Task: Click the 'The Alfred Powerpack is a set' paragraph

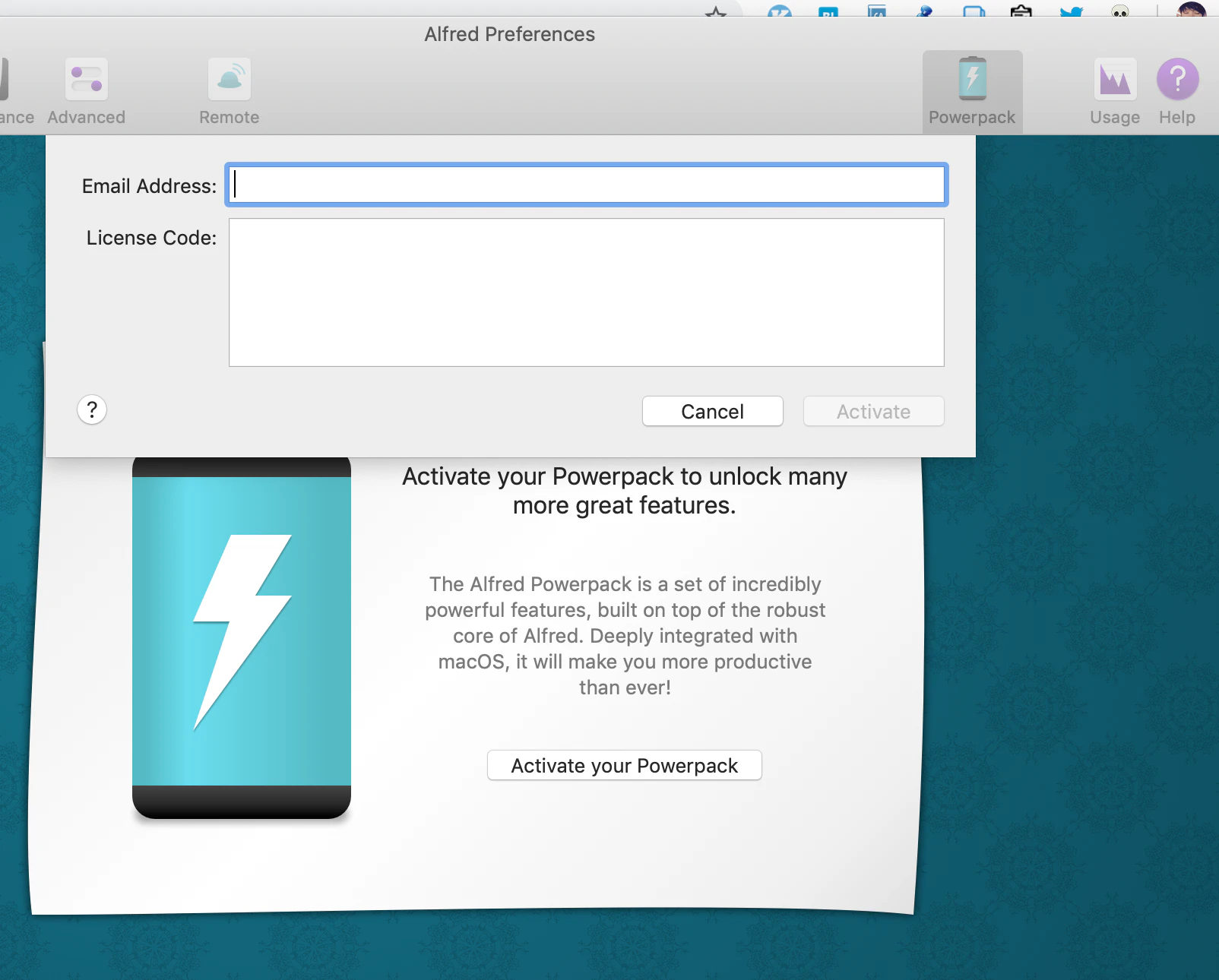Action: point(625,636)
